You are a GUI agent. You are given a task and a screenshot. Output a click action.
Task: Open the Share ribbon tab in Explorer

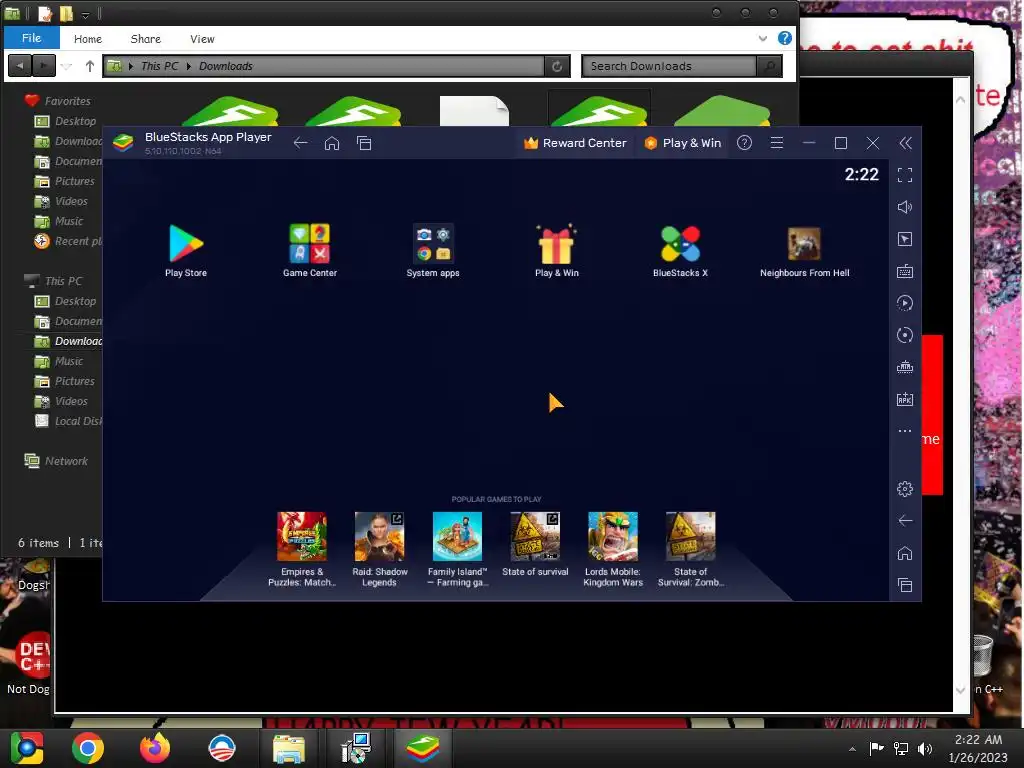point(146,39)
